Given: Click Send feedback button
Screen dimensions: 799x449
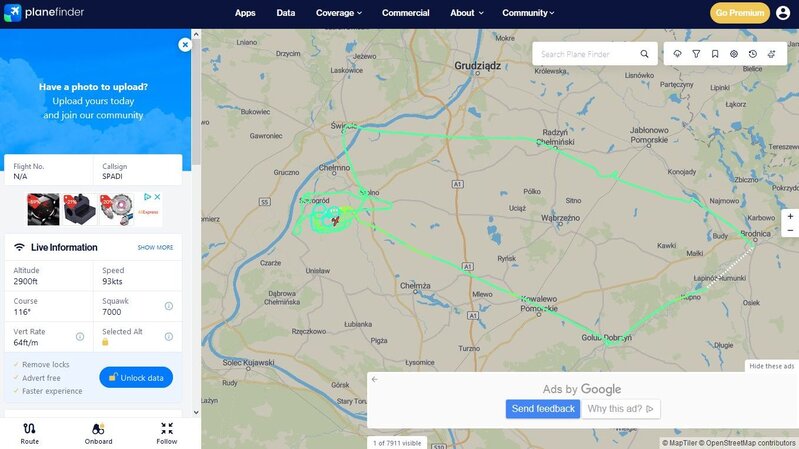Looking at the screenshot, I should pyautogui.click(x=543, y=409).
